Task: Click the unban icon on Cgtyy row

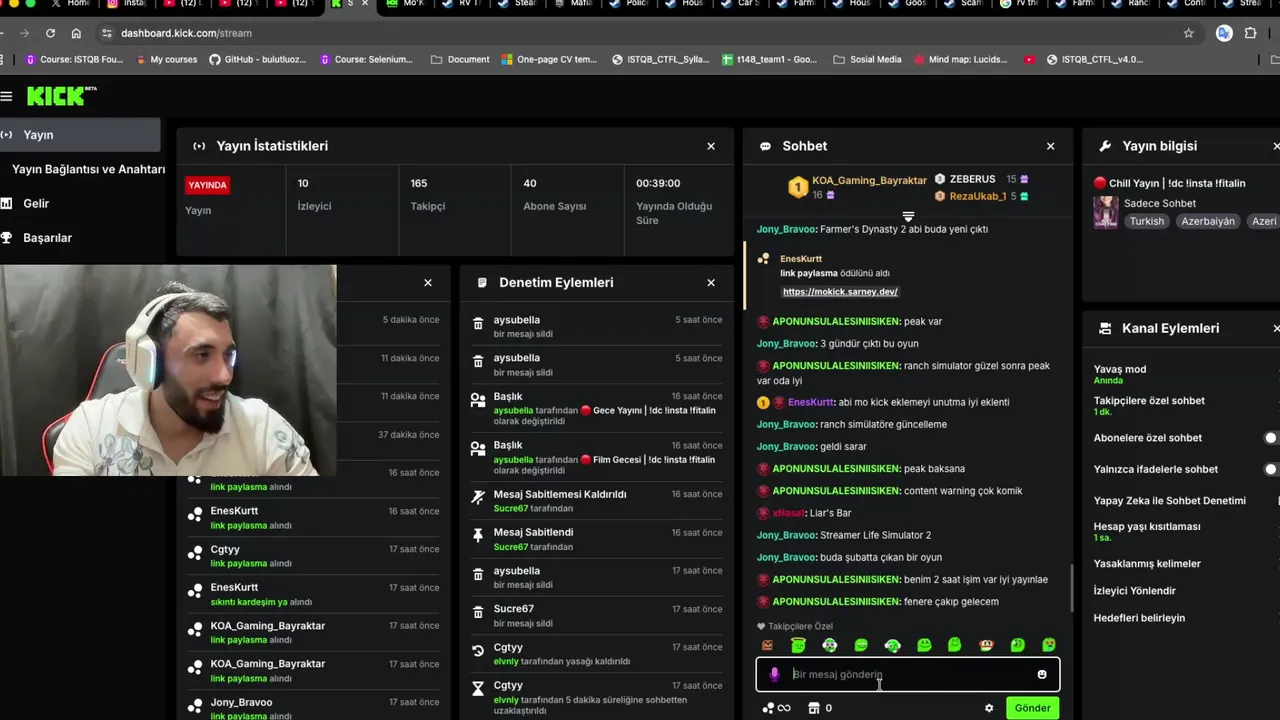Action: [478, 653]
